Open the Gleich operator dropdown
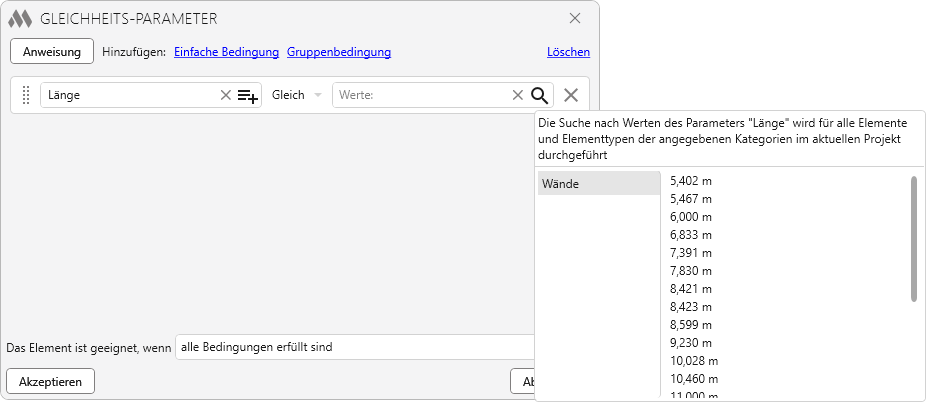Screen dimensions: 928x404 point(297,95)
